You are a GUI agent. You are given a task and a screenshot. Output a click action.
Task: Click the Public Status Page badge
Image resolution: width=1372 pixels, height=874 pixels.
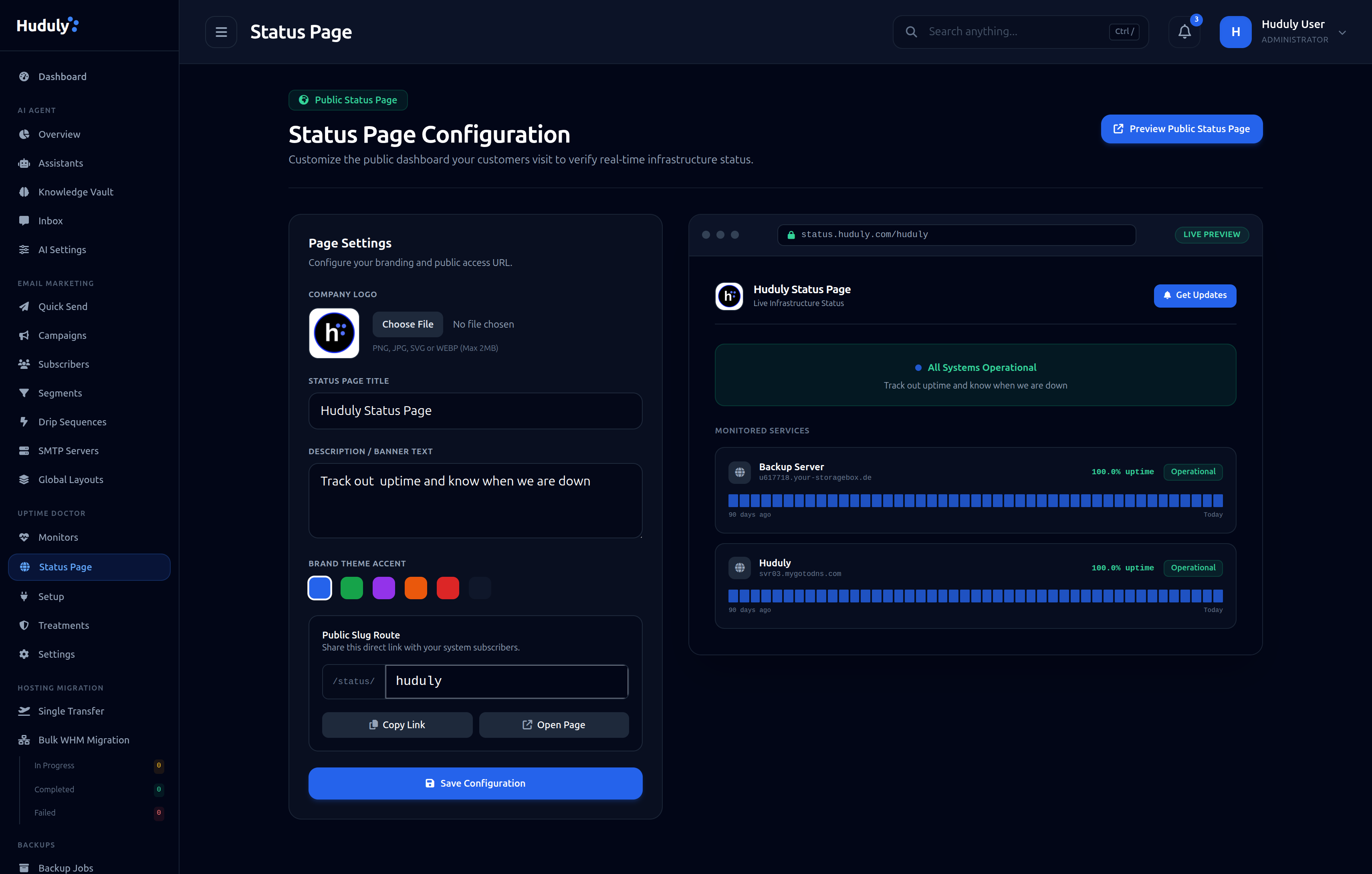[x=347, y=100]
